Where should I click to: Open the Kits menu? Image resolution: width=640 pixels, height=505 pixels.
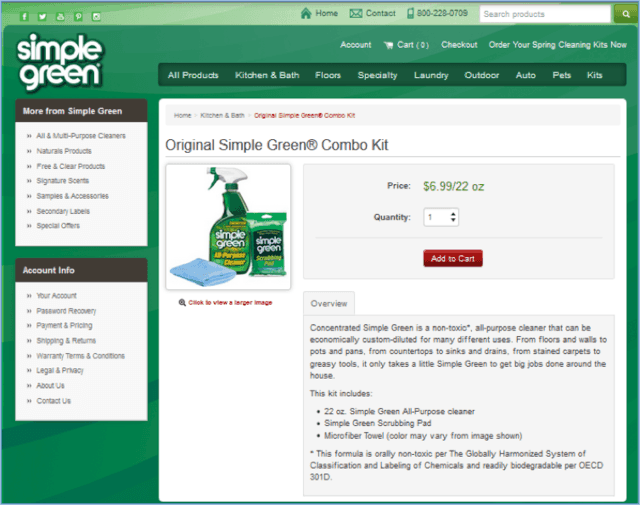coord(595,75)
